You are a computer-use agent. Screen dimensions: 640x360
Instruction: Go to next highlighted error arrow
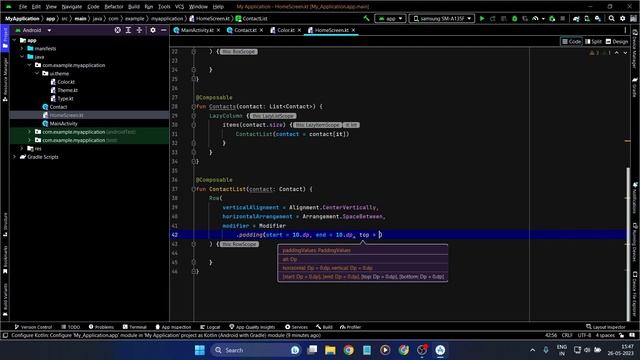click(625, 53)
